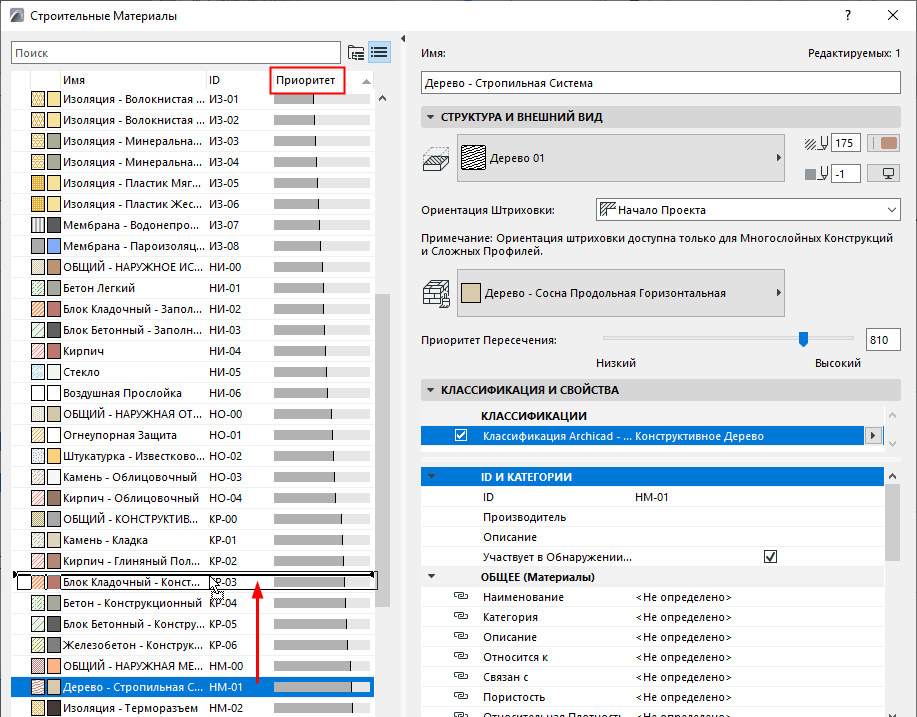The height and width of the screenshot is (717, 917).
Task: Click fill icon of Огнеупорная Защита row
Action: [x=38, y=435]
